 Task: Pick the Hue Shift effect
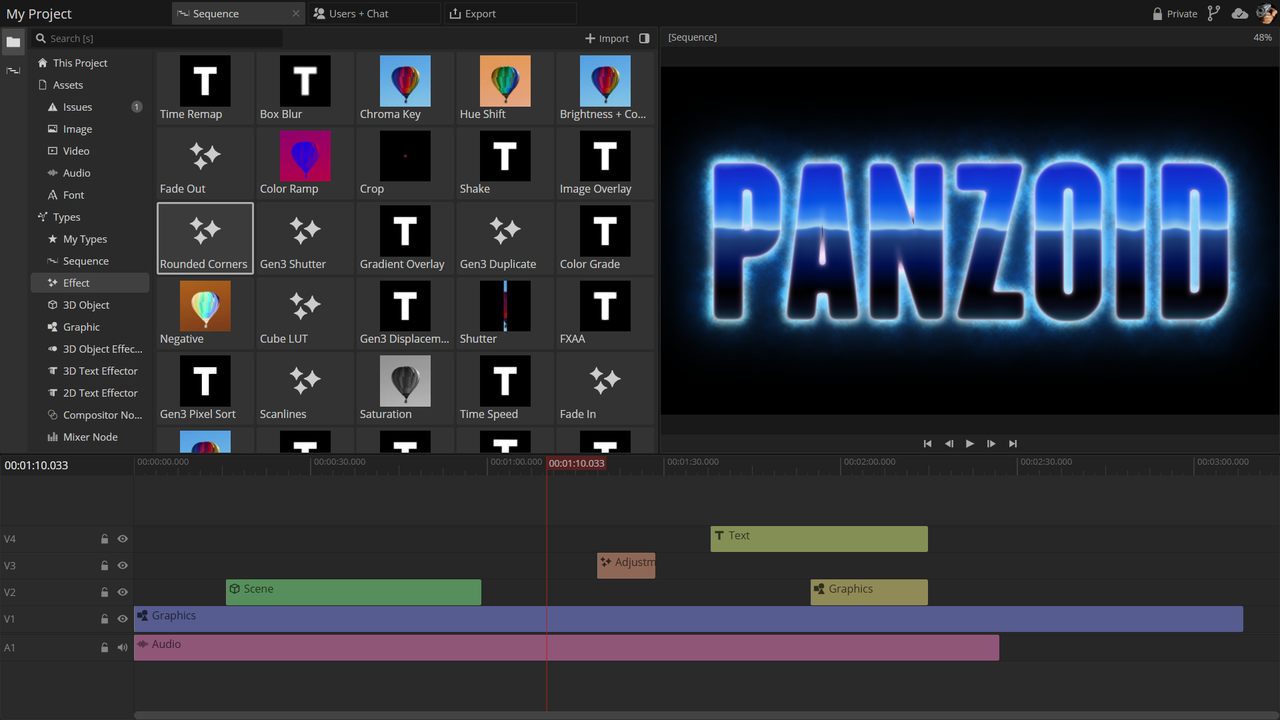point(505,88)
